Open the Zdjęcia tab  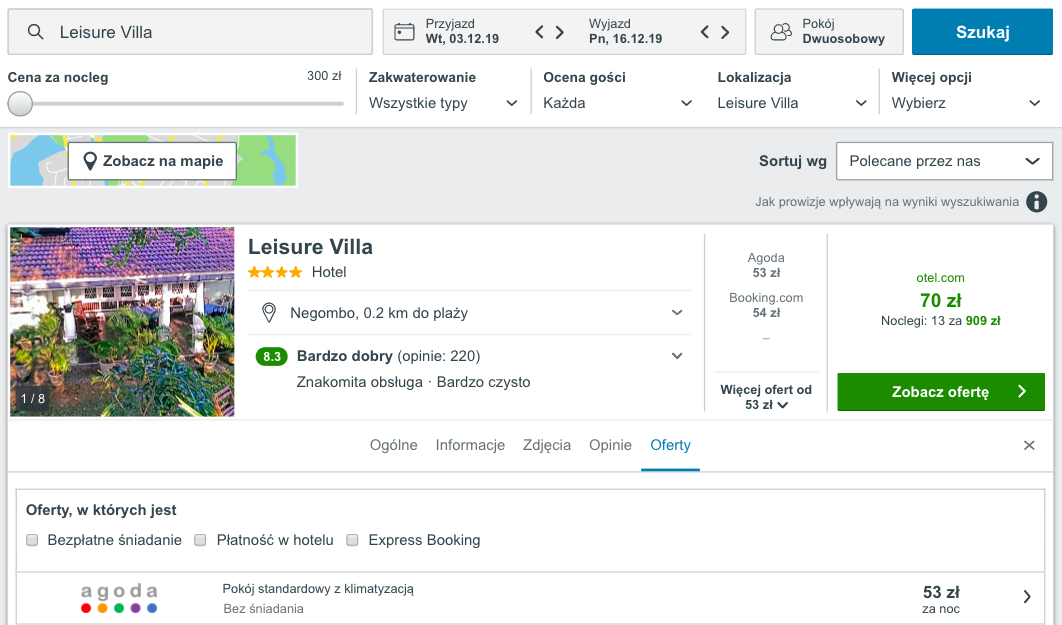tap(547, 445)
